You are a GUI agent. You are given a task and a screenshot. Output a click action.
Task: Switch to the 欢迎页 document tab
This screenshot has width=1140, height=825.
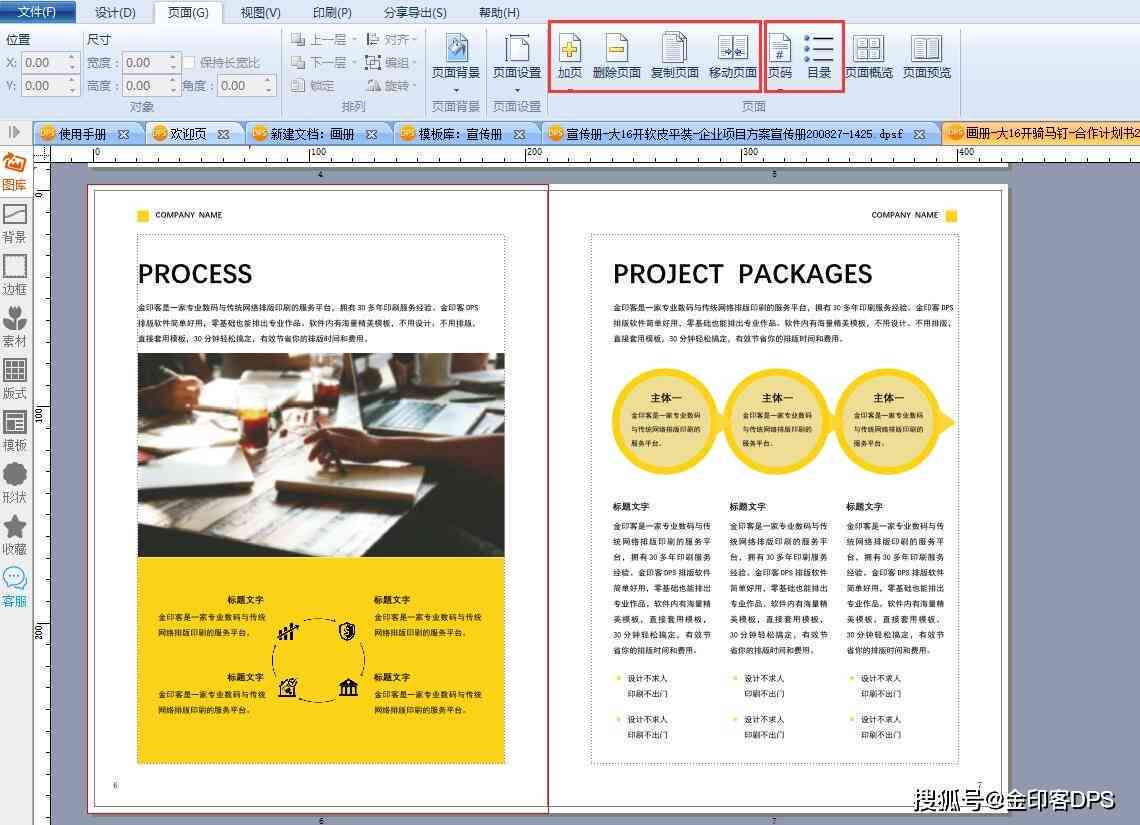tap(188, 134)
